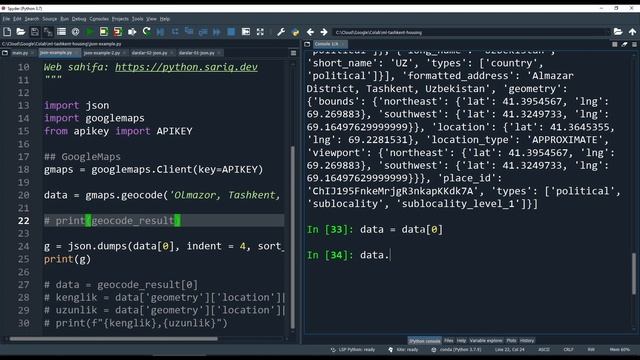Open Preferences wrench icon
The height and width of the screenshot is (360, 640).
[281, 32]
